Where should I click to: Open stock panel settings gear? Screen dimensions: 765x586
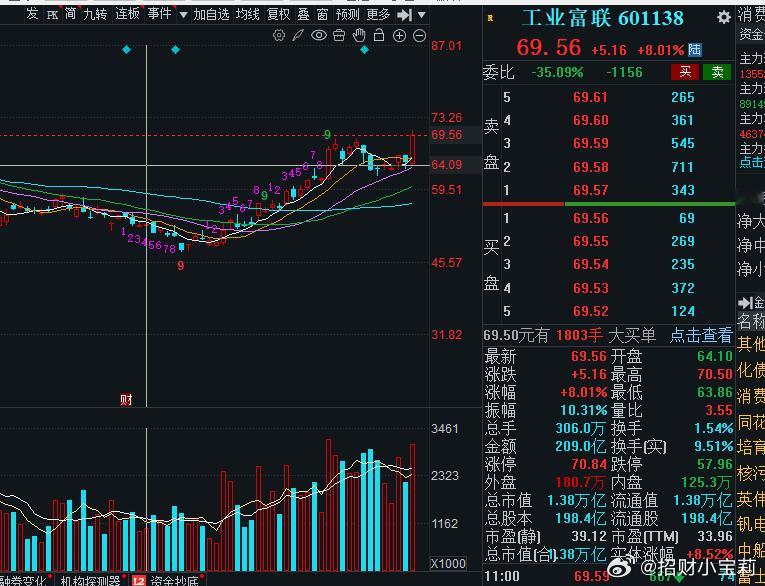(724, 18)
